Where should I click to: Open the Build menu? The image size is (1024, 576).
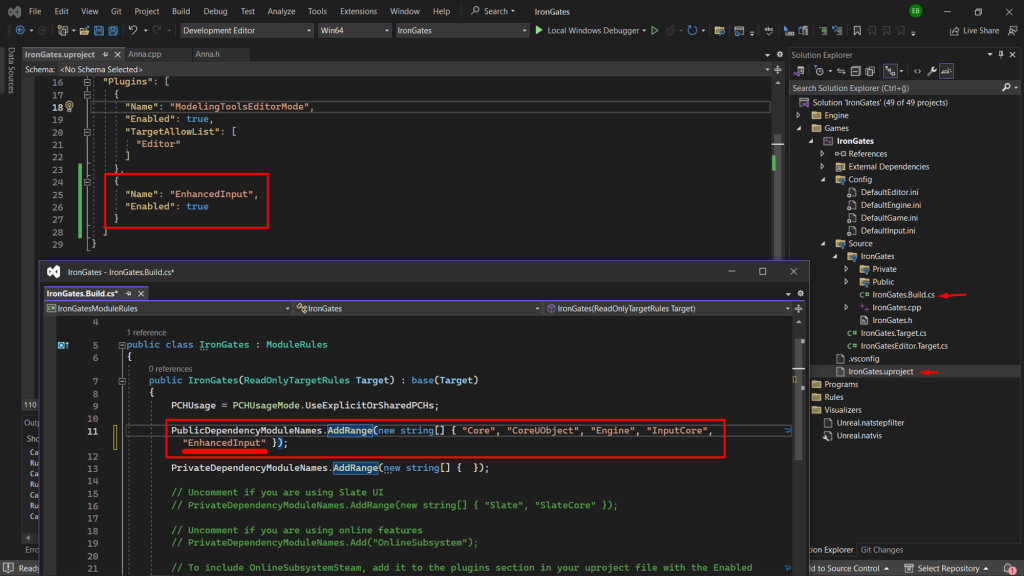pyautogui.click(x=181, y=11)
